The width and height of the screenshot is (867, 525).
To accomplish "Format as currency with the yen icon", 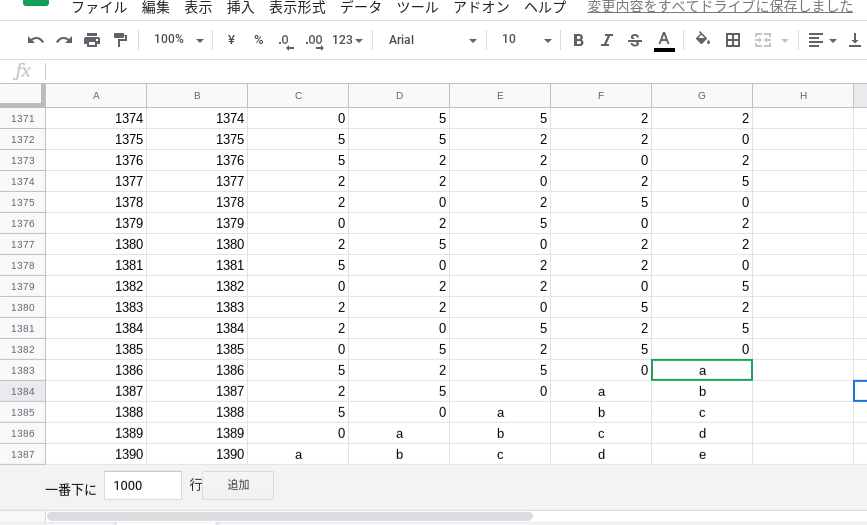I will pyautogui.click(x=231, y=39).
